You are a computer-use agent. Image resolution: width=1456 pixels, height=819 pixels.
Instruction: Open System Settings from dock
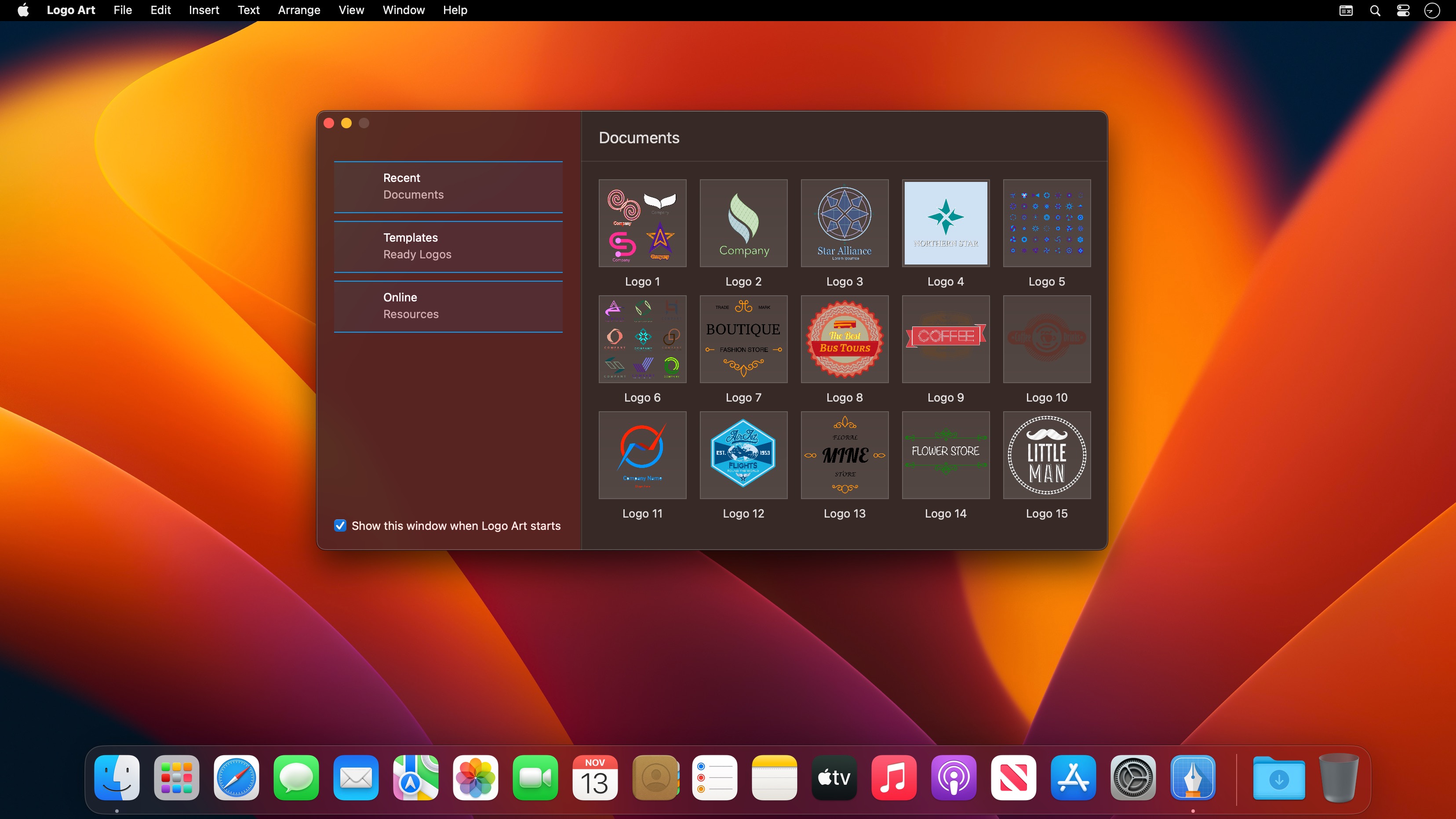1133,778
